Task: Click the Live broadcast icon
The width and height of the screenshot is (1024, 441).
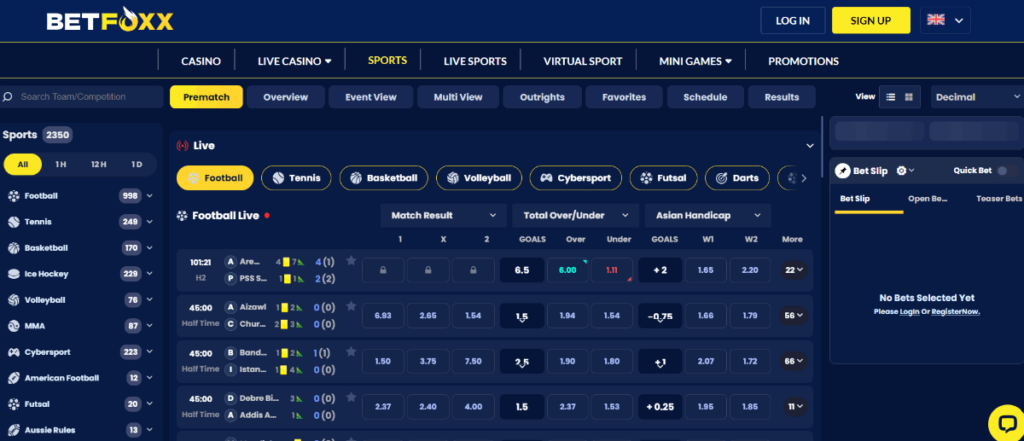Action: point(182,146)
